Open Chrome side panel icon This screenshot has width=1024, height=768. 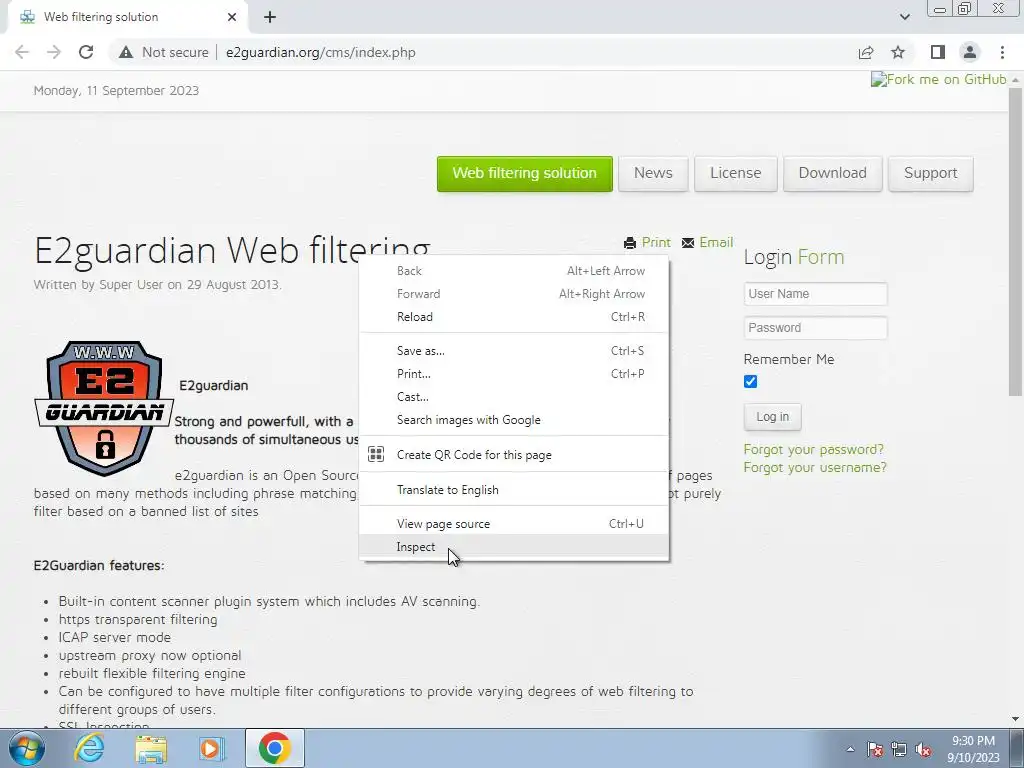(938, 52)
